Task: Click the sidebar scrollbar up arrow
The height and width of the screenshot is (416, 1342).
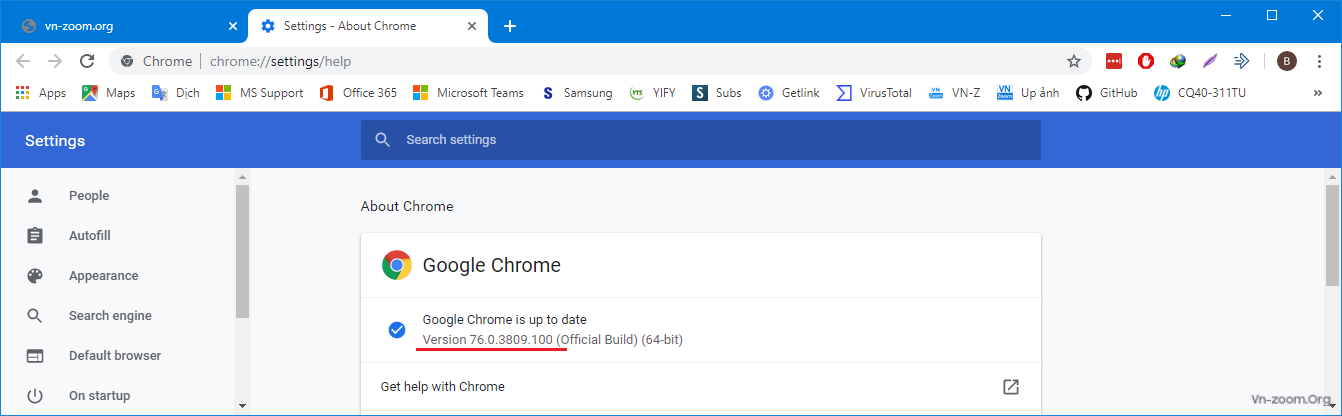Action: pyautogui.click(x=242, y=176)
